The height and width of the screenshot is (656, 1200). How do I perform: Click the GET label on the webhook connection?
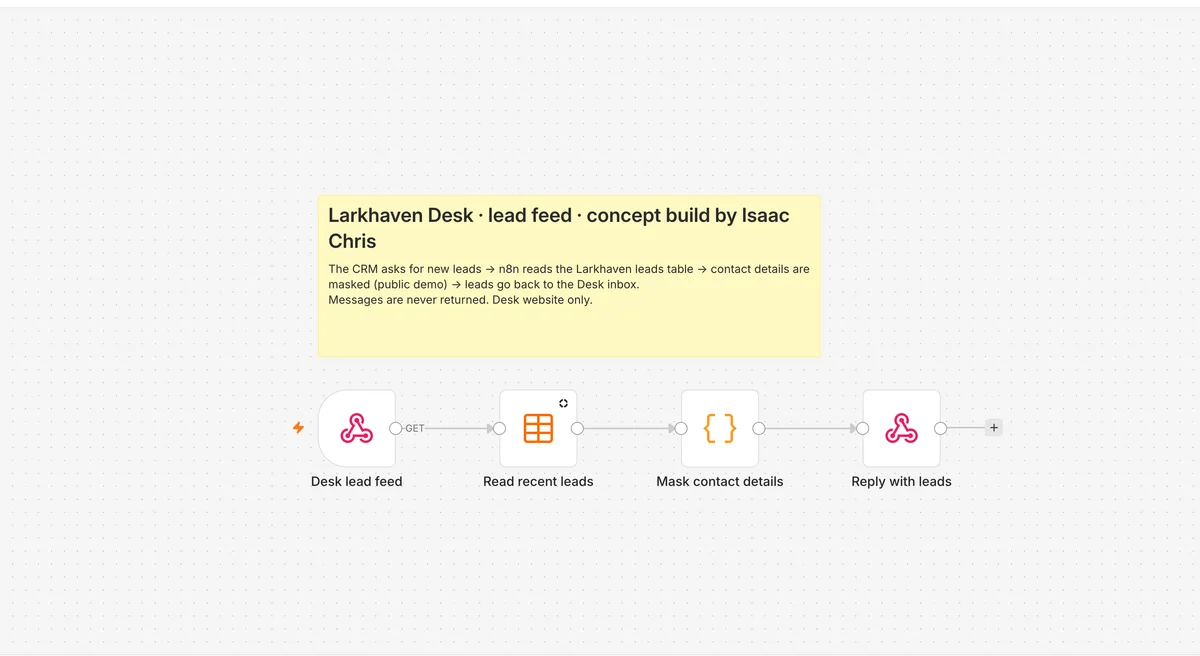[x=415, y=428]
